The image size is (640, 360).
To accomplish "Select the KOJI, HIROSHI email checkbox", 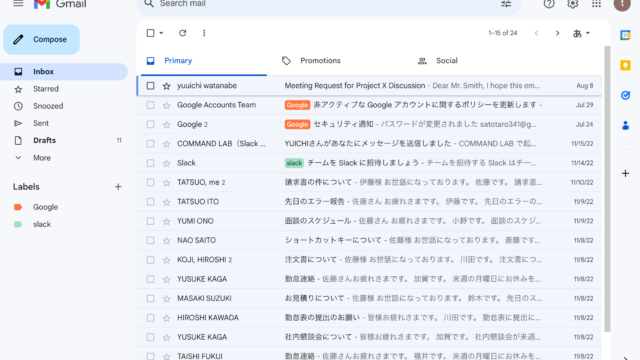I will point(150,260).
